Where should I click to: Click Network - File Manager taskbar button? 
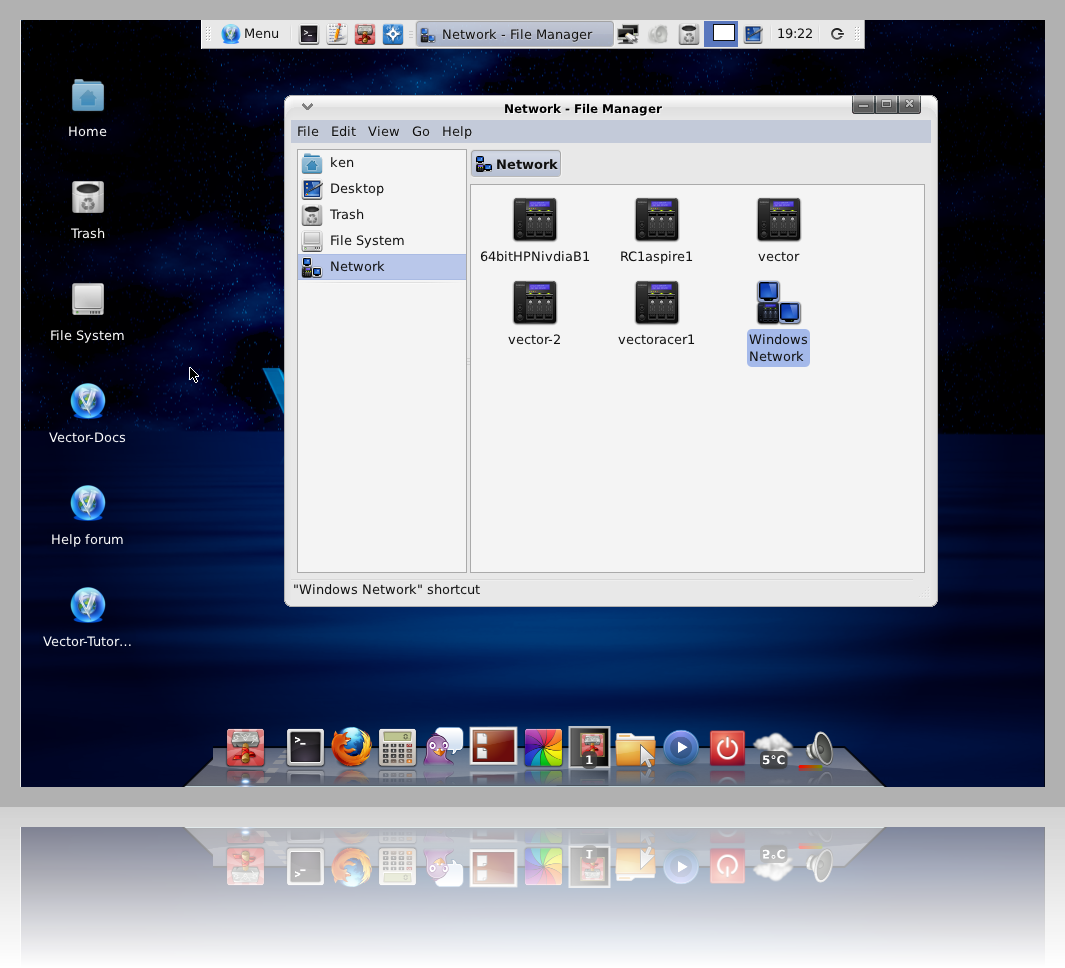[514, 34]
